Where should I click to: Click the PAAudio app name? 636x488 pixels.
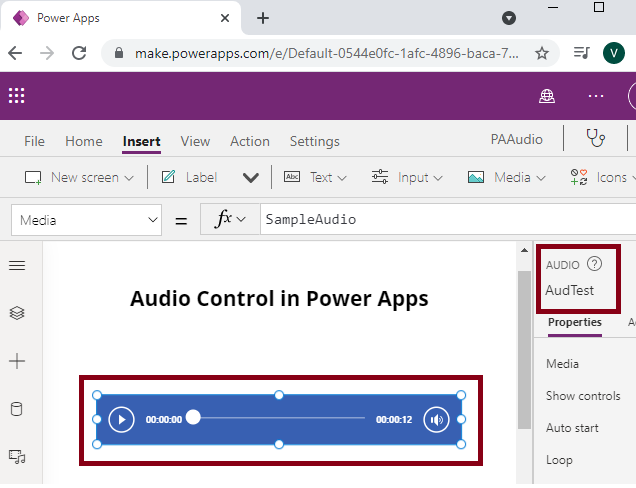pos(516,139)
